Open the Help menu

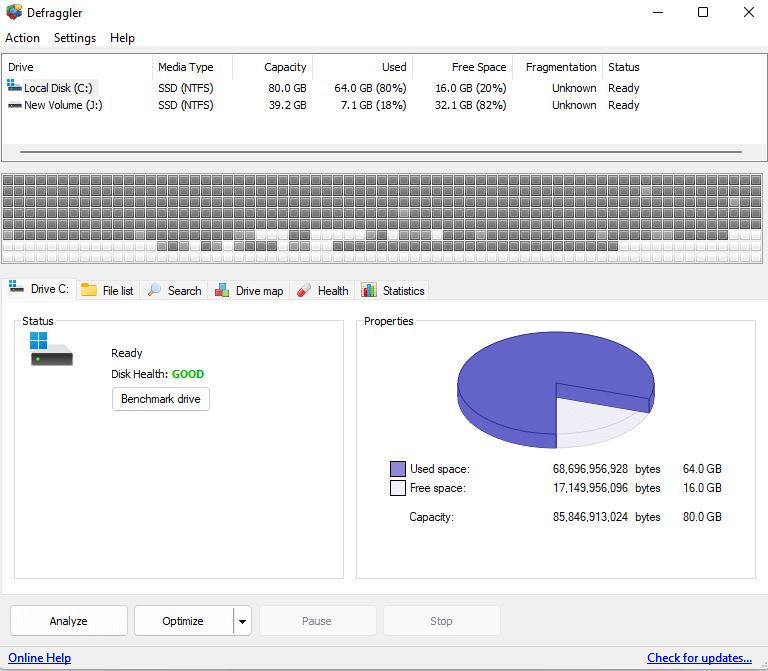122,38
